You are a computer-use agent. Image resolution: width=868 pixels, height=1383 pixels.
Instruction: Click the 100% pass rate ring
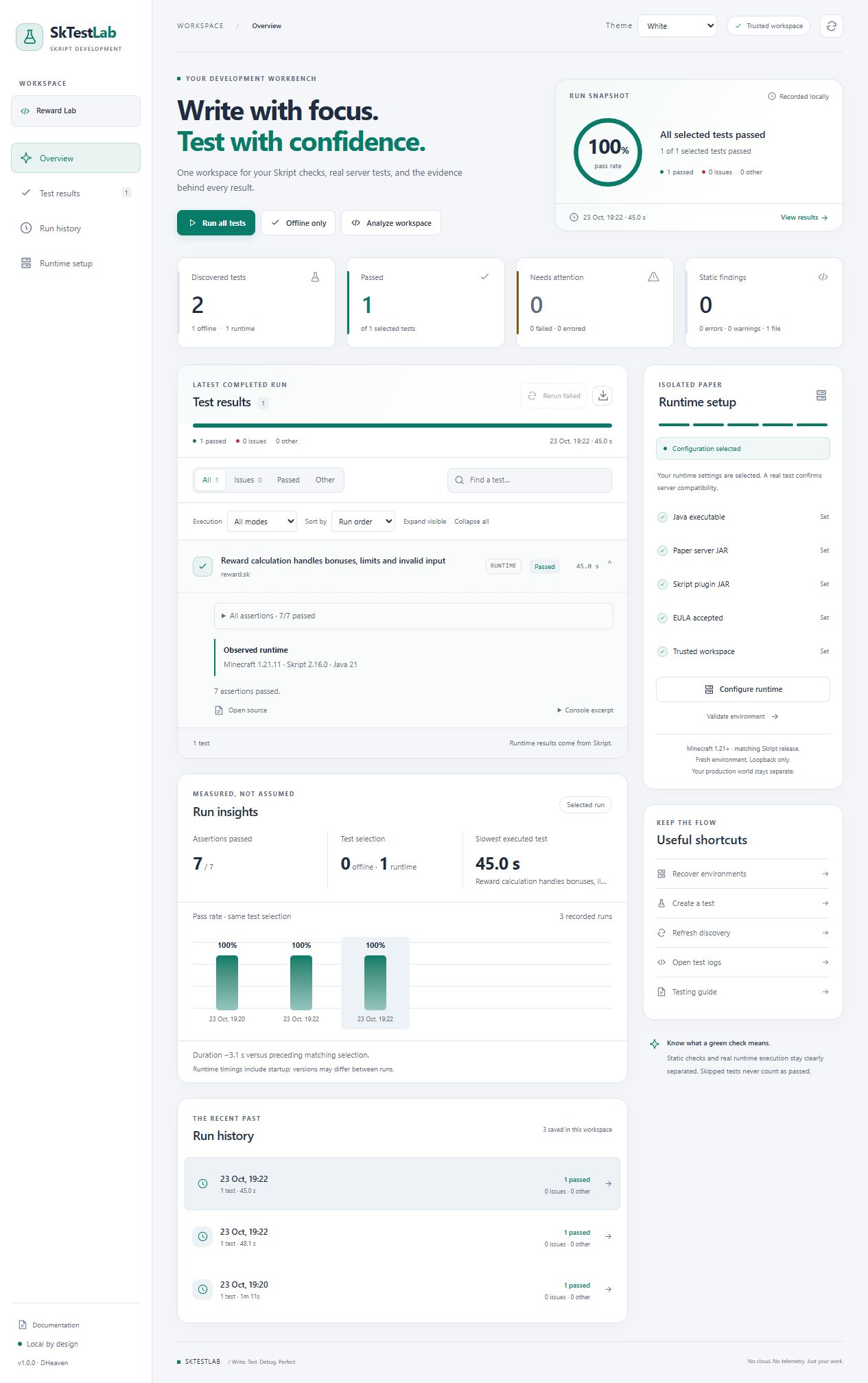coord(608,152)
